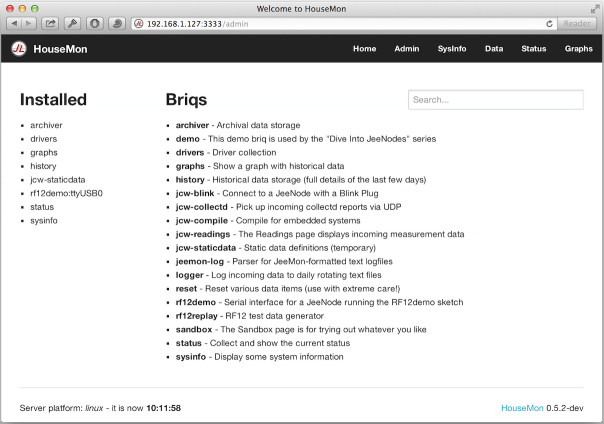Select status - Collect and show entry
The width and height of the screenshot is (604, 424).
tap(263, 343)
